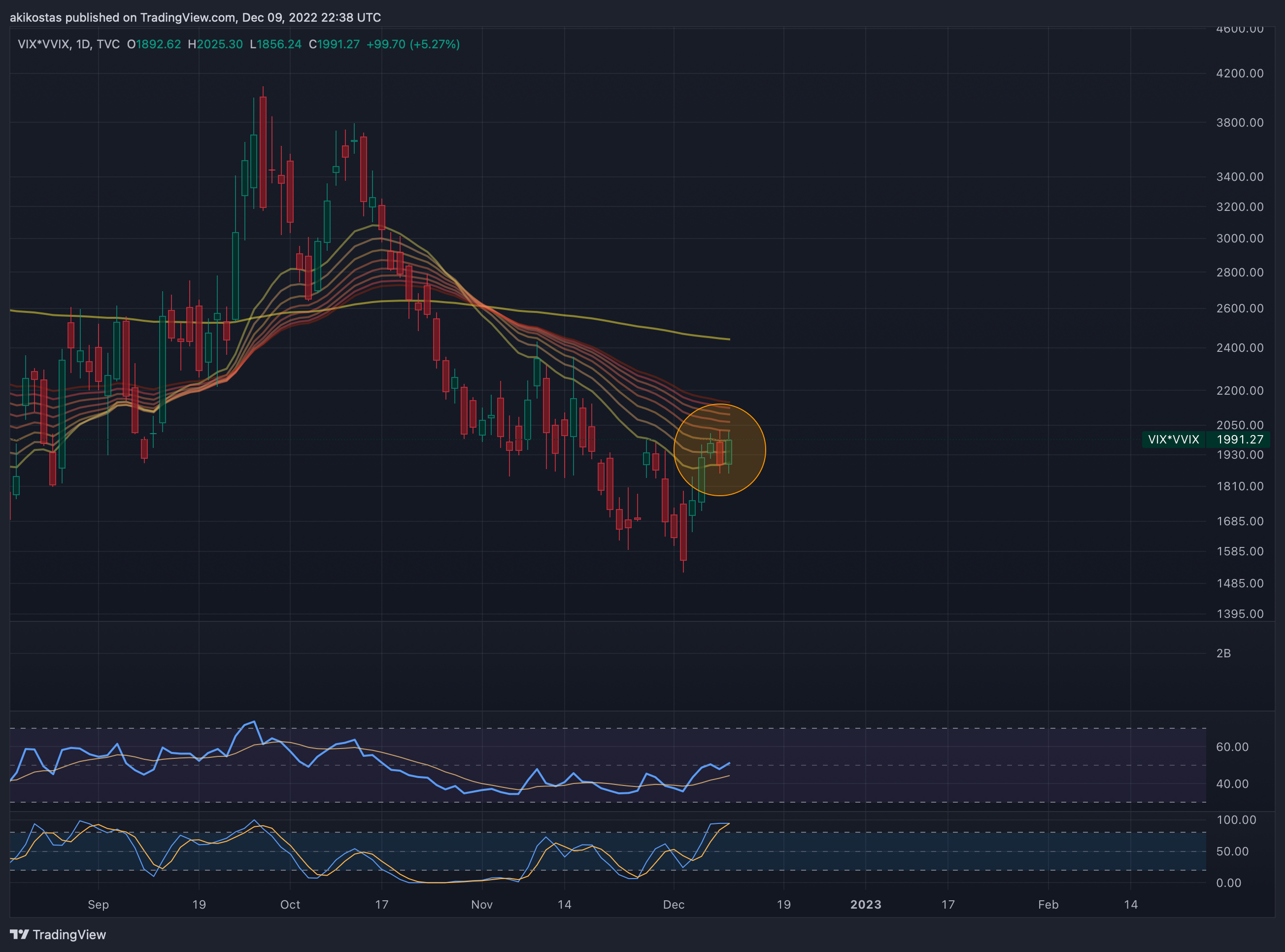Click the 2200.00 price axis label

1240,390
